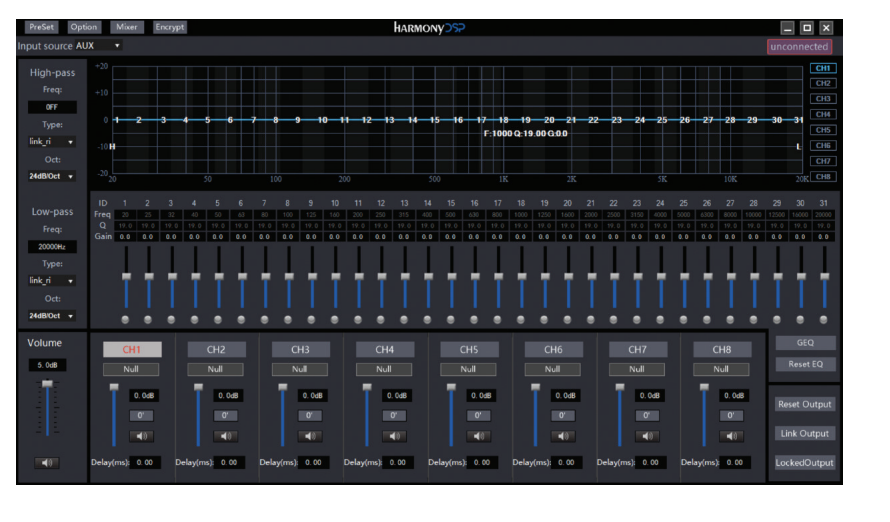Mute the master Volume speaker icon

(47, 462)
